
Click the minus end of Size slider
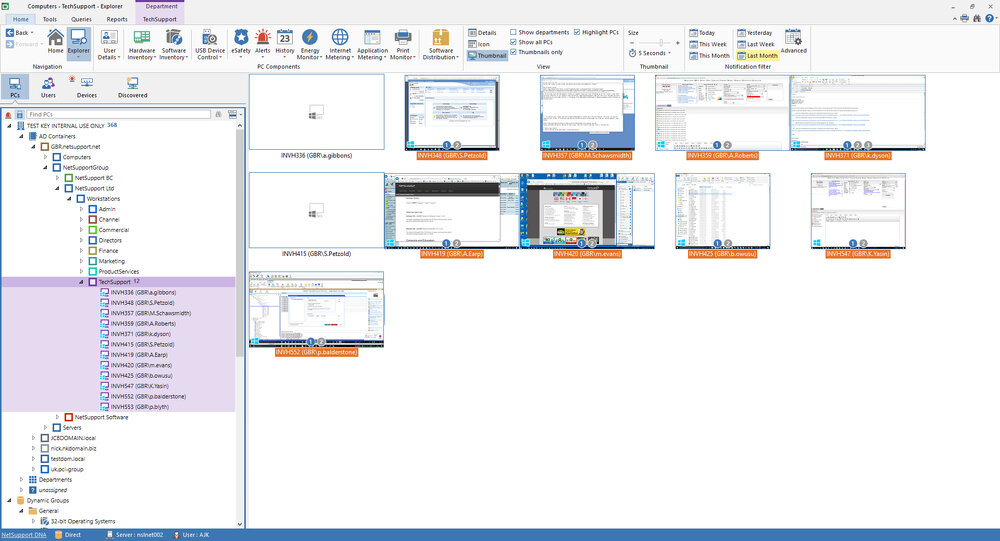[x=631, y=43]
